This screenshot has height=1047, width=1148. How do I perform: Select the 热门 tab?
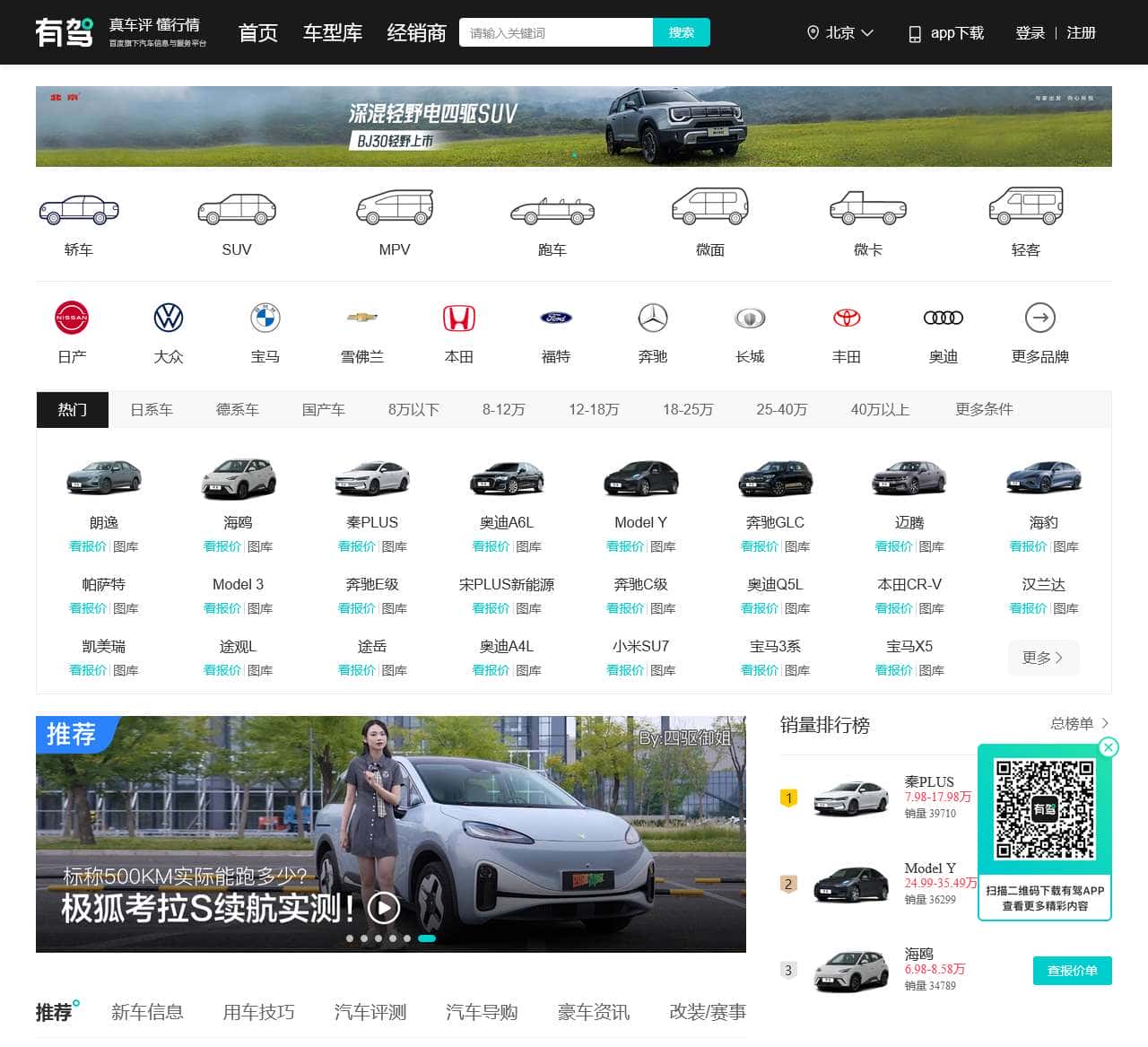click(x=73, y=410)
